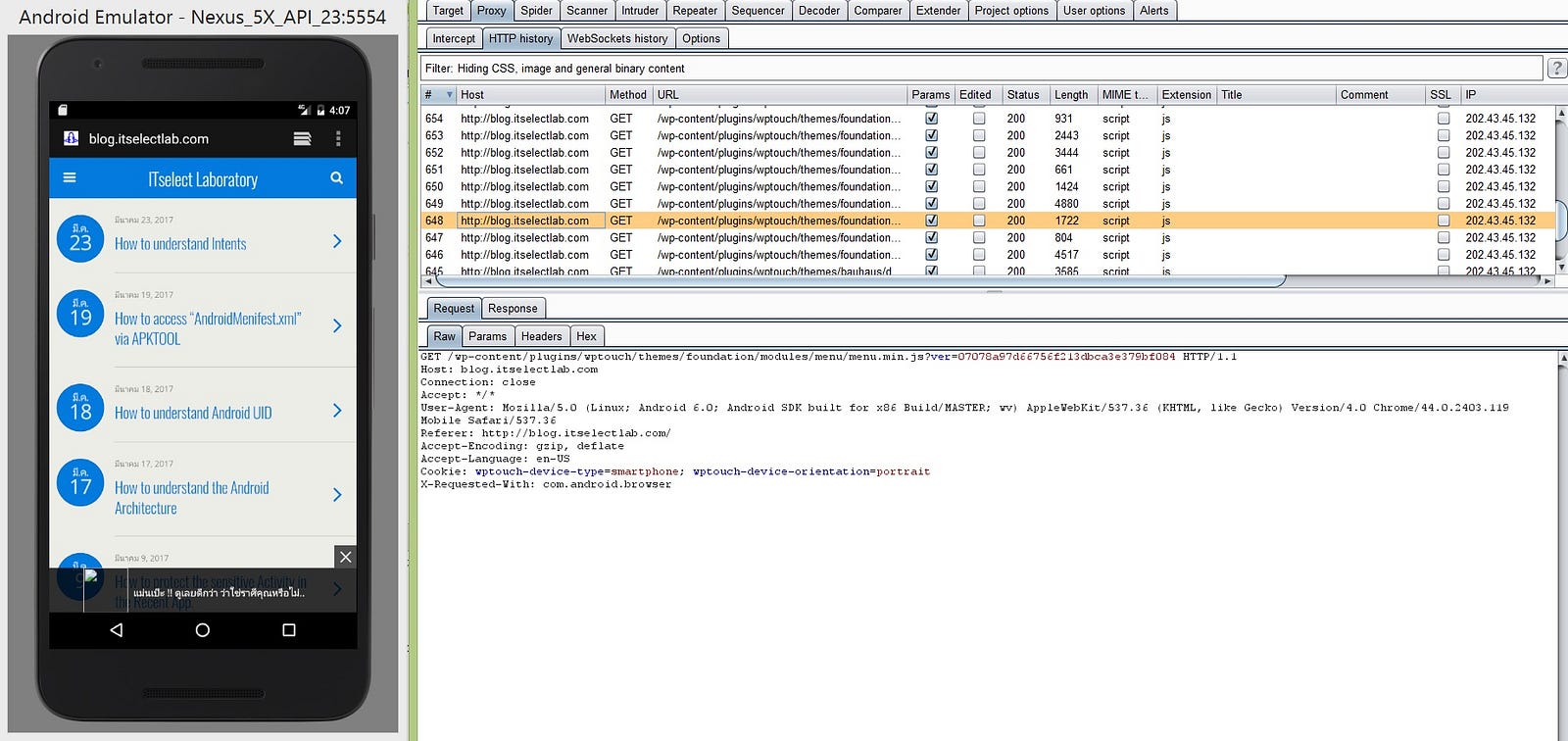Viewport: 1568px width, 741px height.
Task: Switch request view to Headers tab
Action: [541, 336]
